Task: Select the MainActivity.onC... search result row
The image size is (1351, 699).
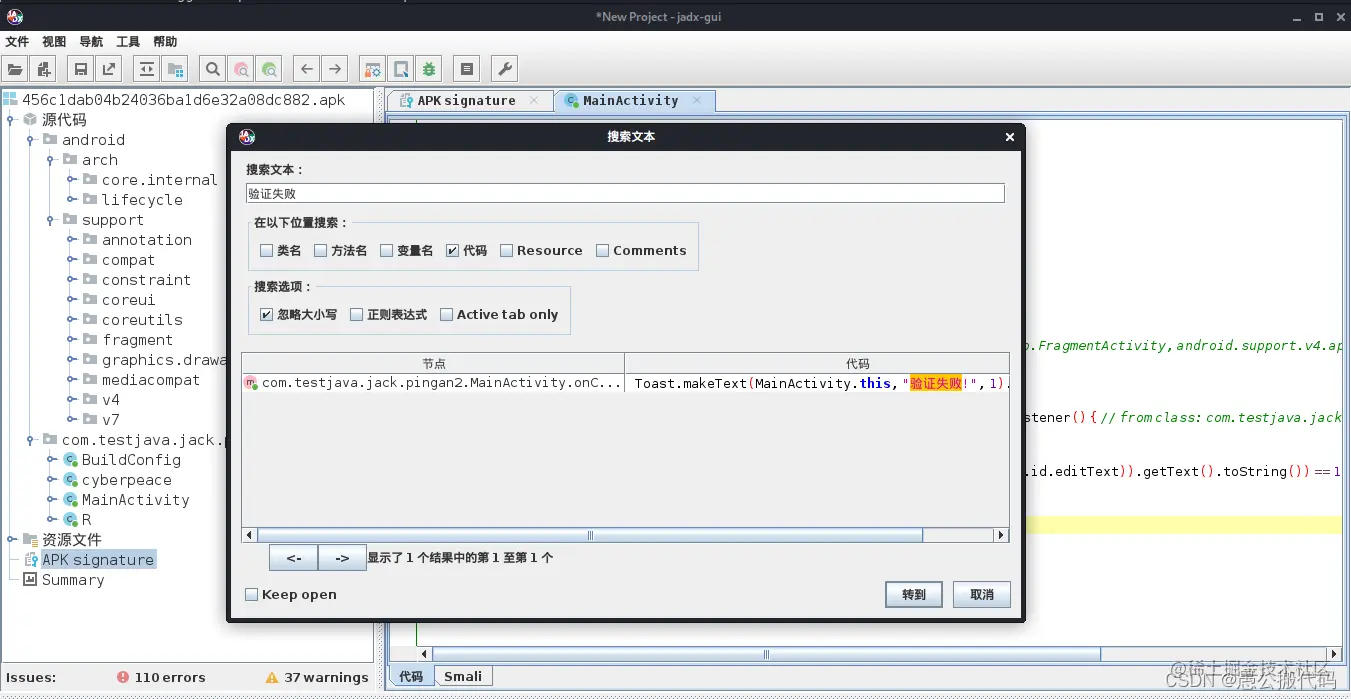Action: tap(625, 383)
